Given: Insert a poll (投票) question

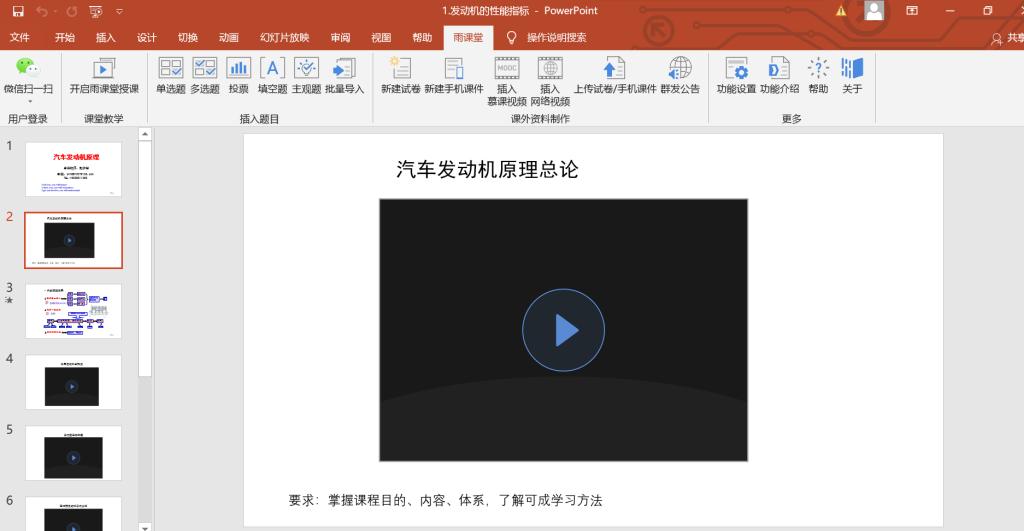Looking at the screenshot, I should 238,76.
